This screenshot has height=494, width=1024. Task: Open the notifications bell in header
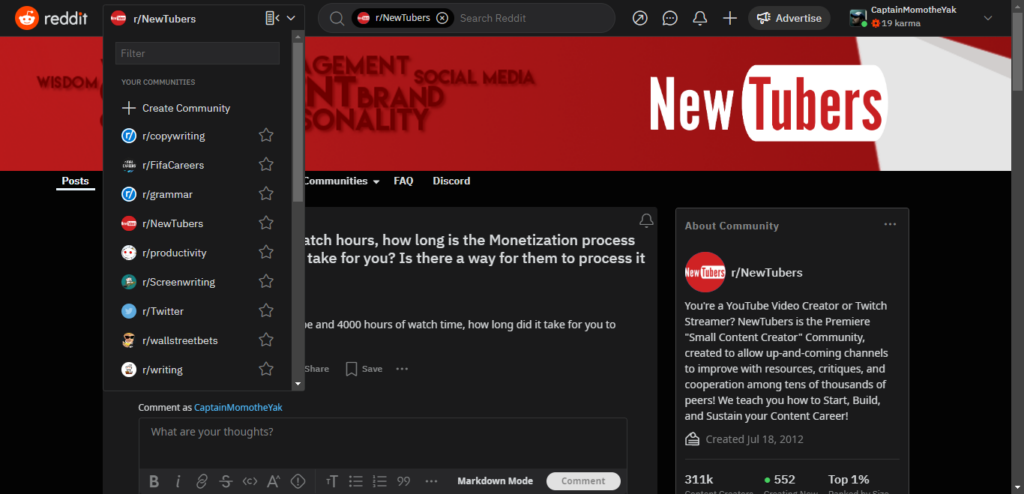tap(700, 18)
